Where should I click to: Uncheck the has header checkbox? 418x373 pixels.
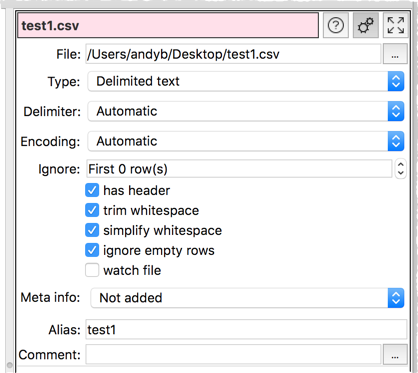click(92, 190)
